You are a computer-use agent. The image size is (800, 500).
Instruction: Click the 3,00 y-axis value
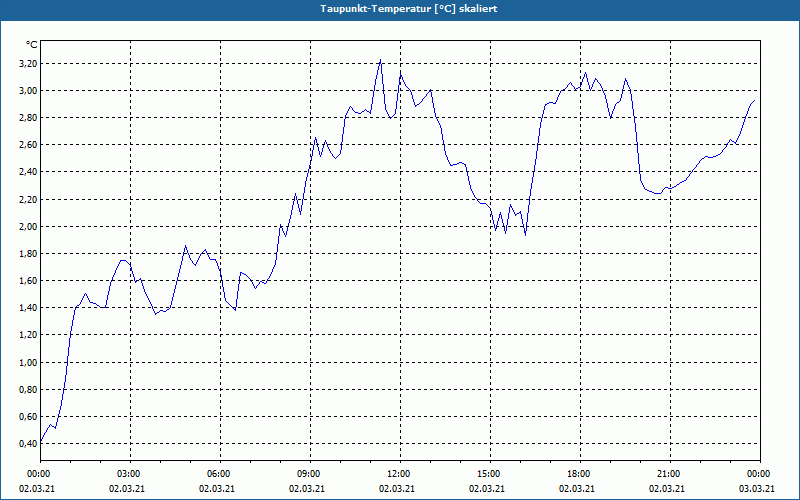point(28,91)
